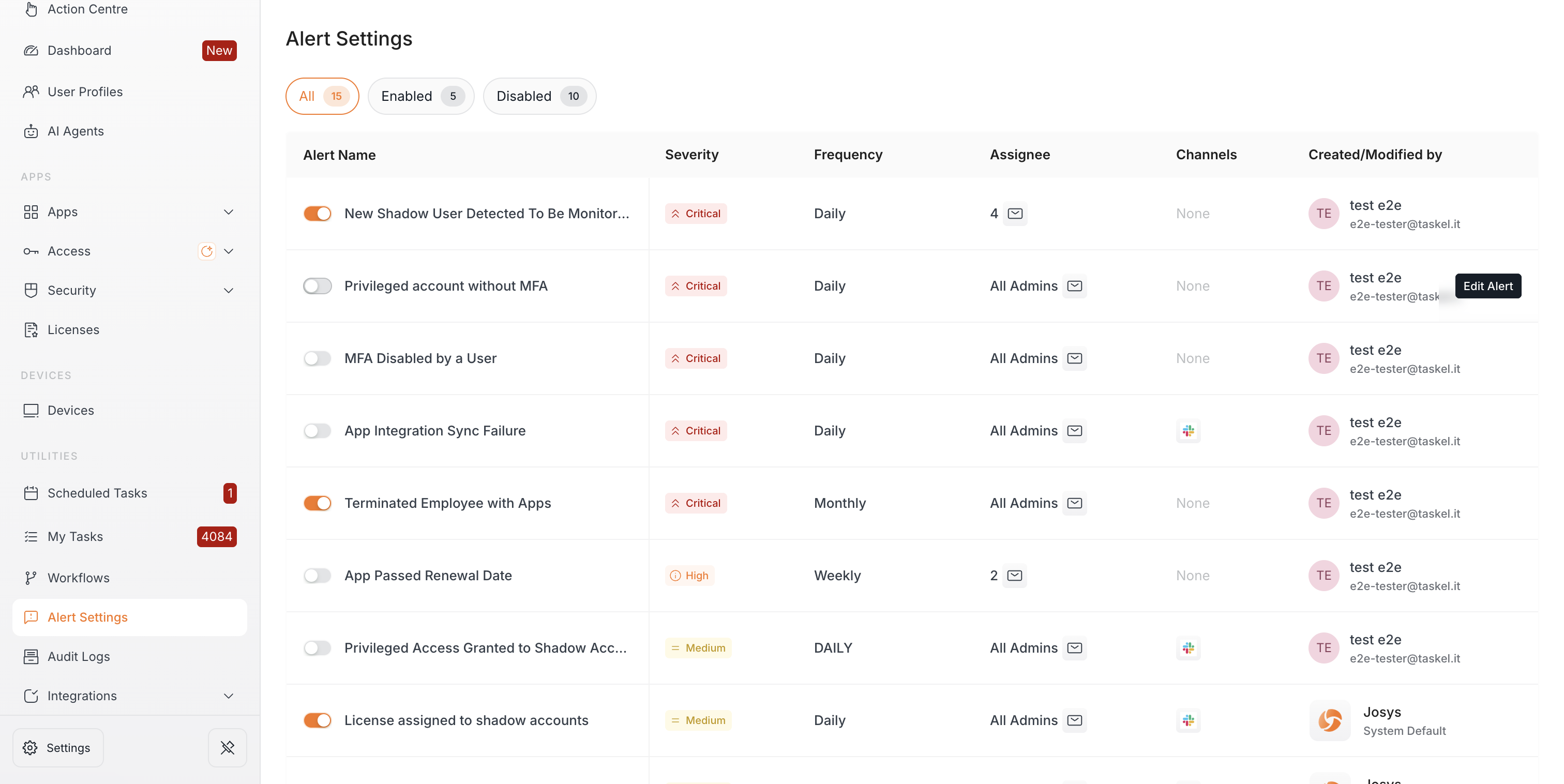Viewport: 1564px width, 784px height.
Task: Open Settings button at sidebar bottom
Action: click(58, 748)
